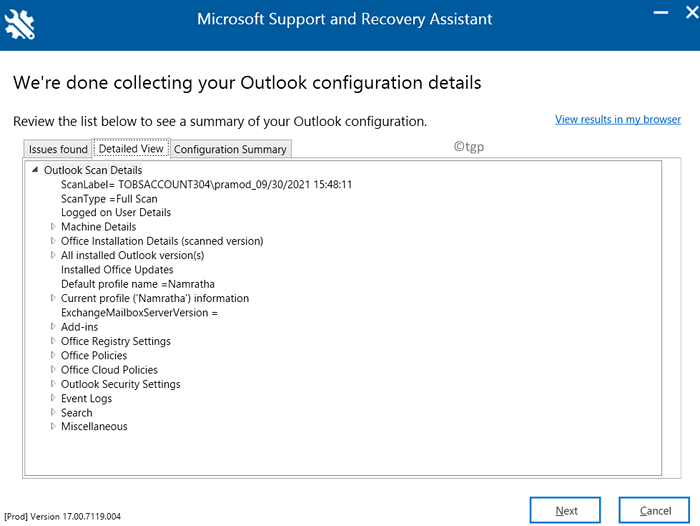
Task: Expand Office Installation Details arrow
Action: coord(53,241)
